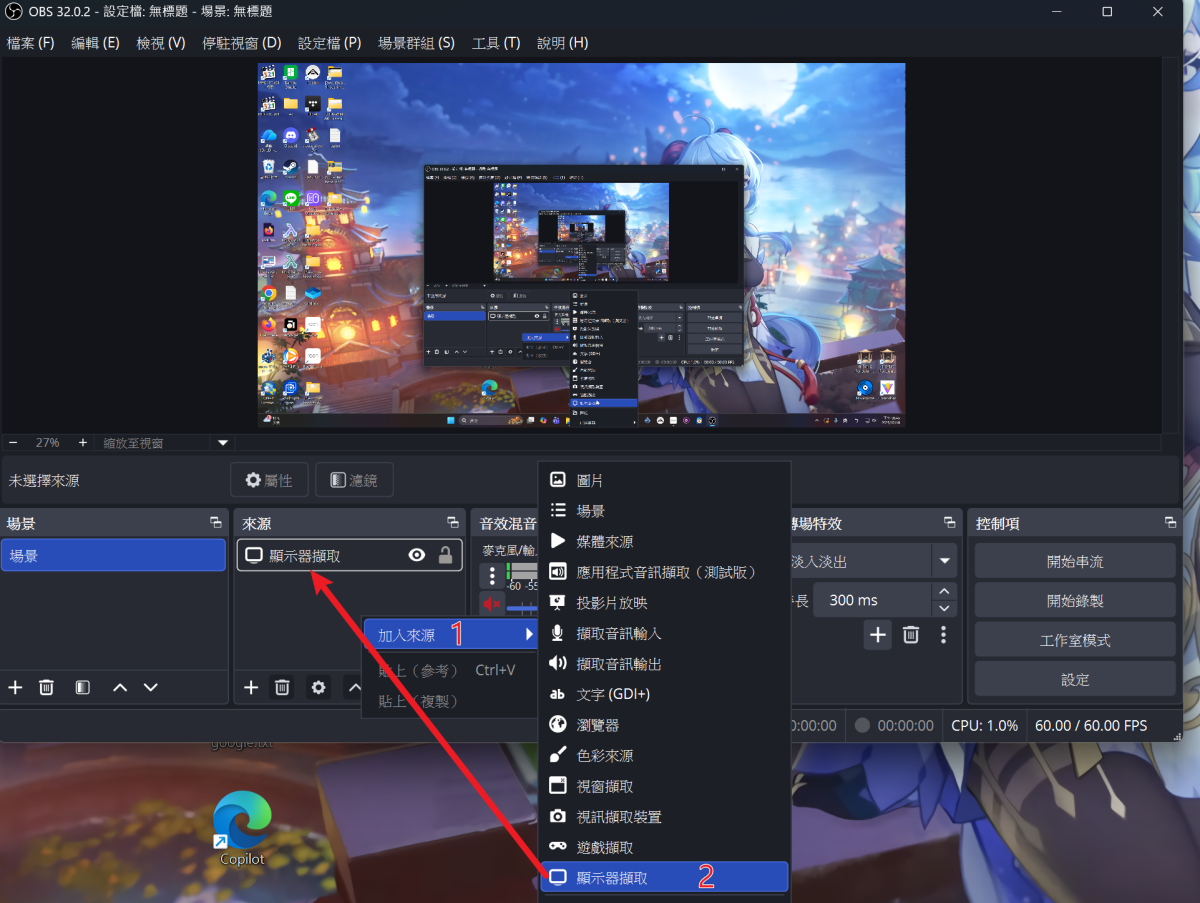Hide 顯示器擷取 source via eye icon
This screenshot has width=1200, height=903.
click(x=417, y=555)
